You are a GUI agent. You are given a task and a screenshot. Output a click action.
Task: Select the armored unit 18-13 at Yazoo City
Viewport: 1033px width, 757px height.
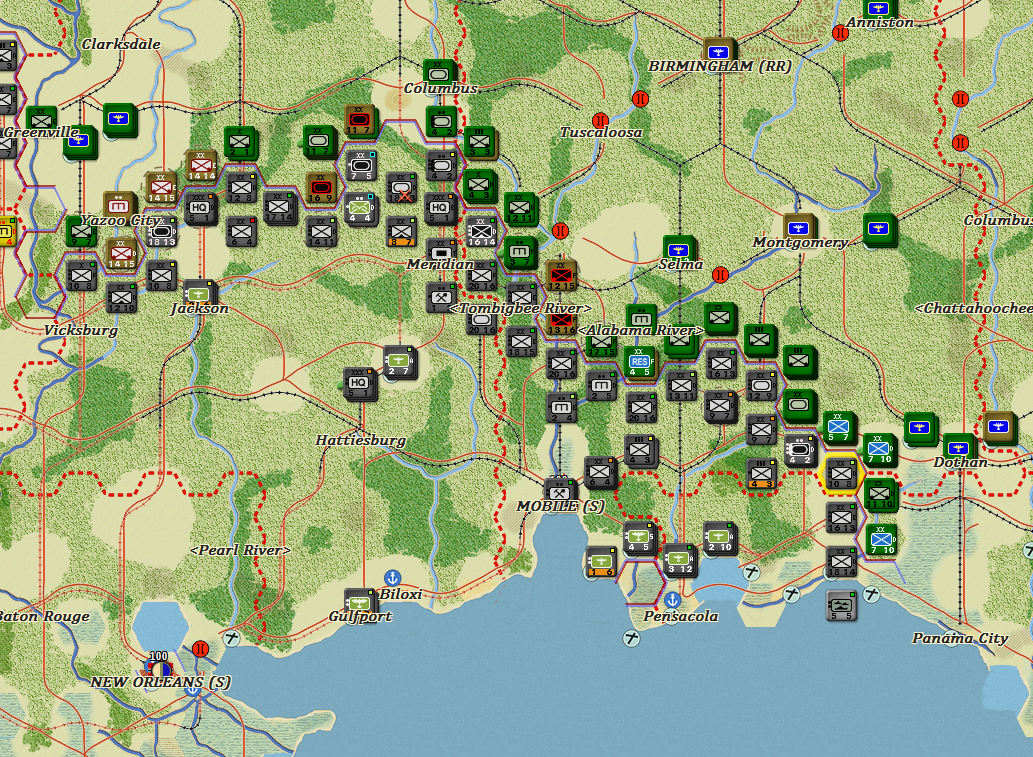coord(161,232)
